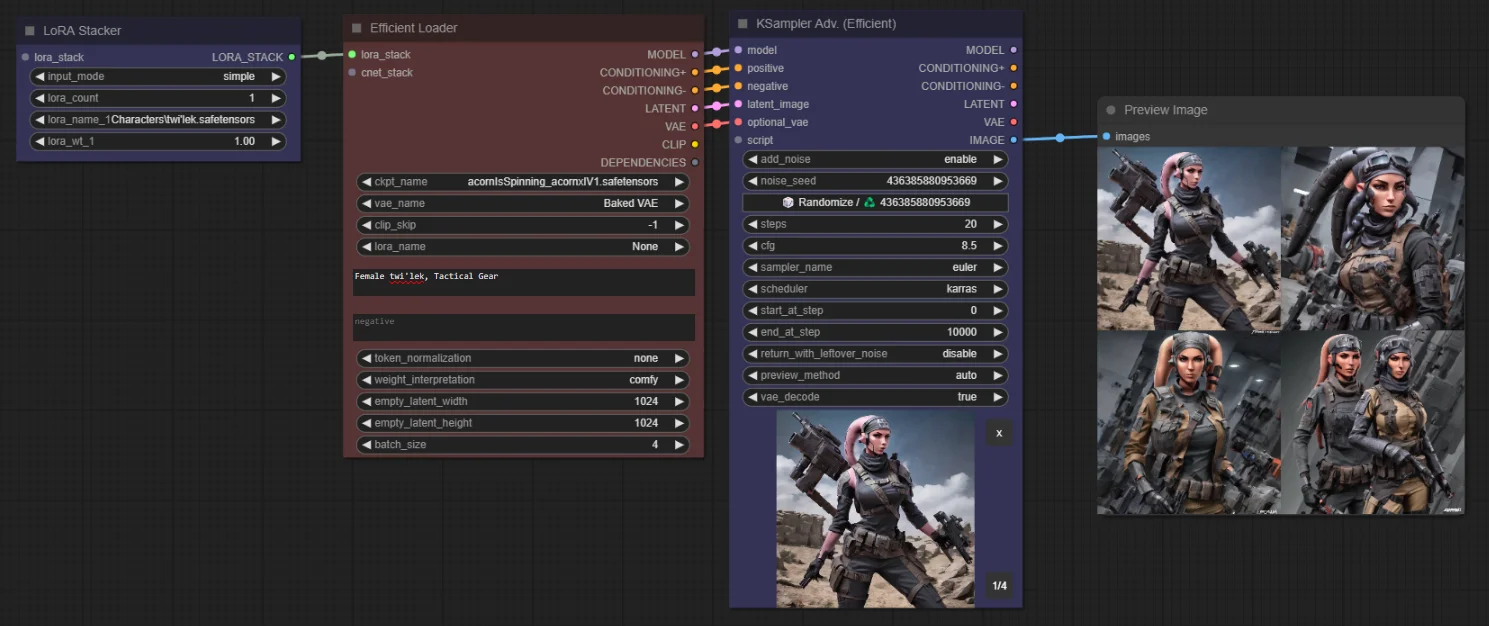Toggle add_noise enable setting
Screen dimensions: 1489x626
[x=875, y=159]
